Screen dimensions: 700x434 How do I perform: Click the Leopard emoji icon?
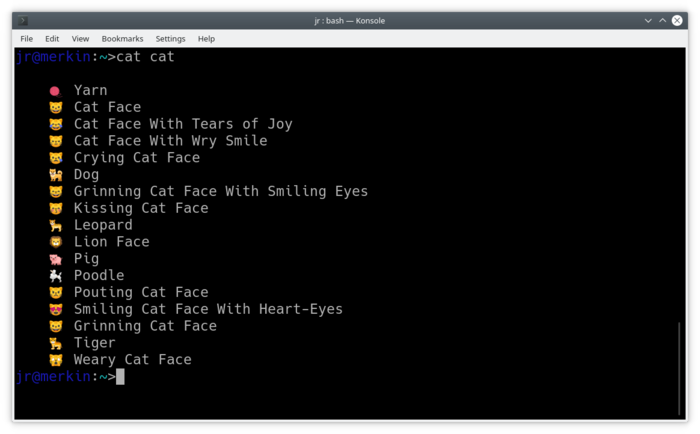(55, 226)
